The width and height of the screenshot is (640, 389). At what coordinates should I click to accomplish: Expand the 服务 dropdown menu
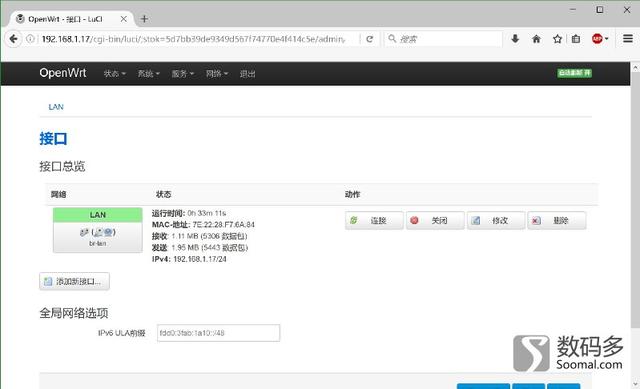(x=182, y=74)
